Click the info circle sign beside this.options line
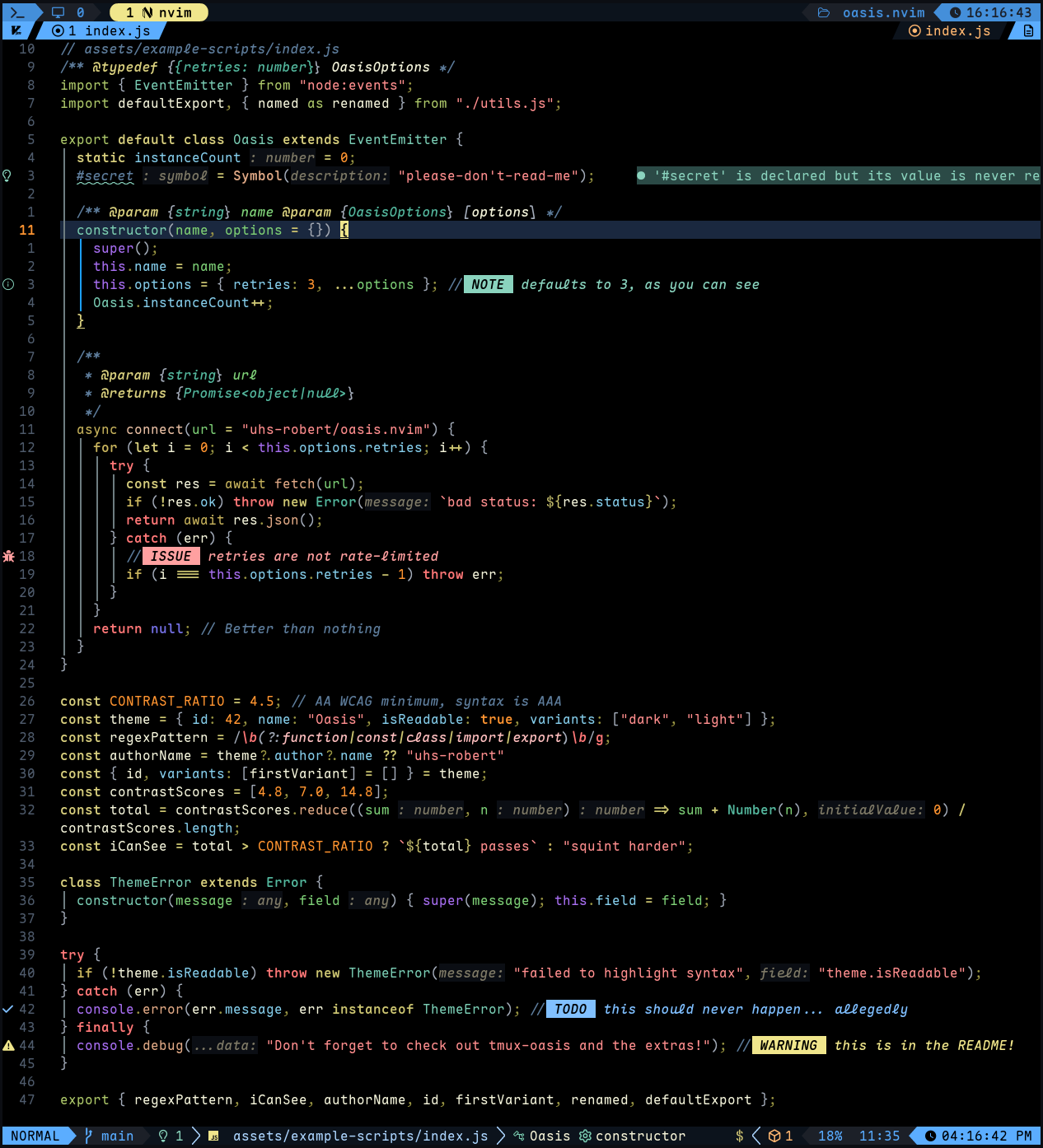The image size is (1043, 1148). [x=7, y=284]
